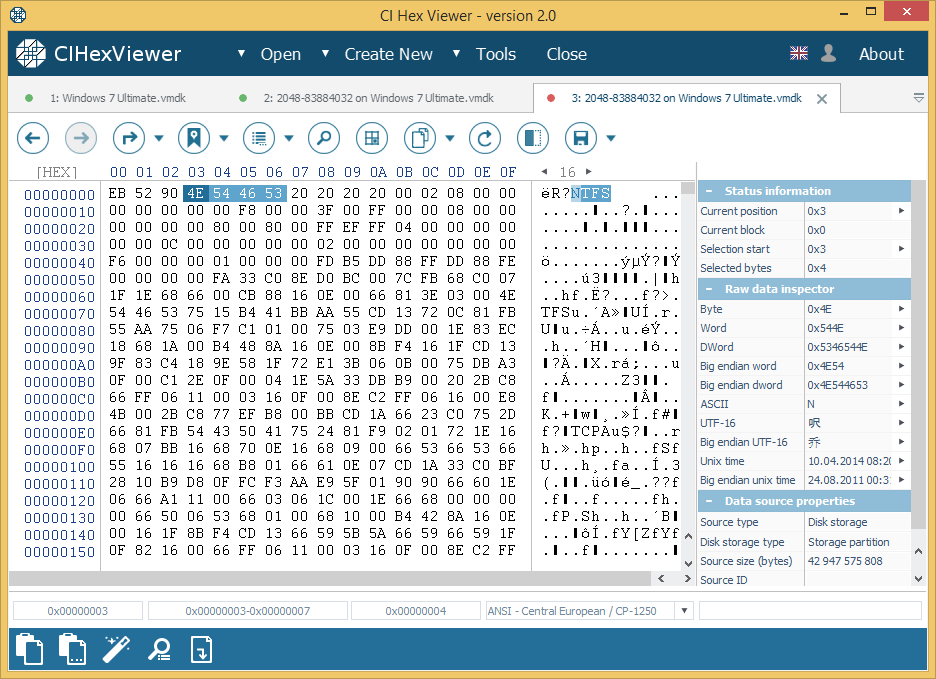Click the export file arrow icon
This screenshot has height=679, width=936.
click(x=201, y=649)
